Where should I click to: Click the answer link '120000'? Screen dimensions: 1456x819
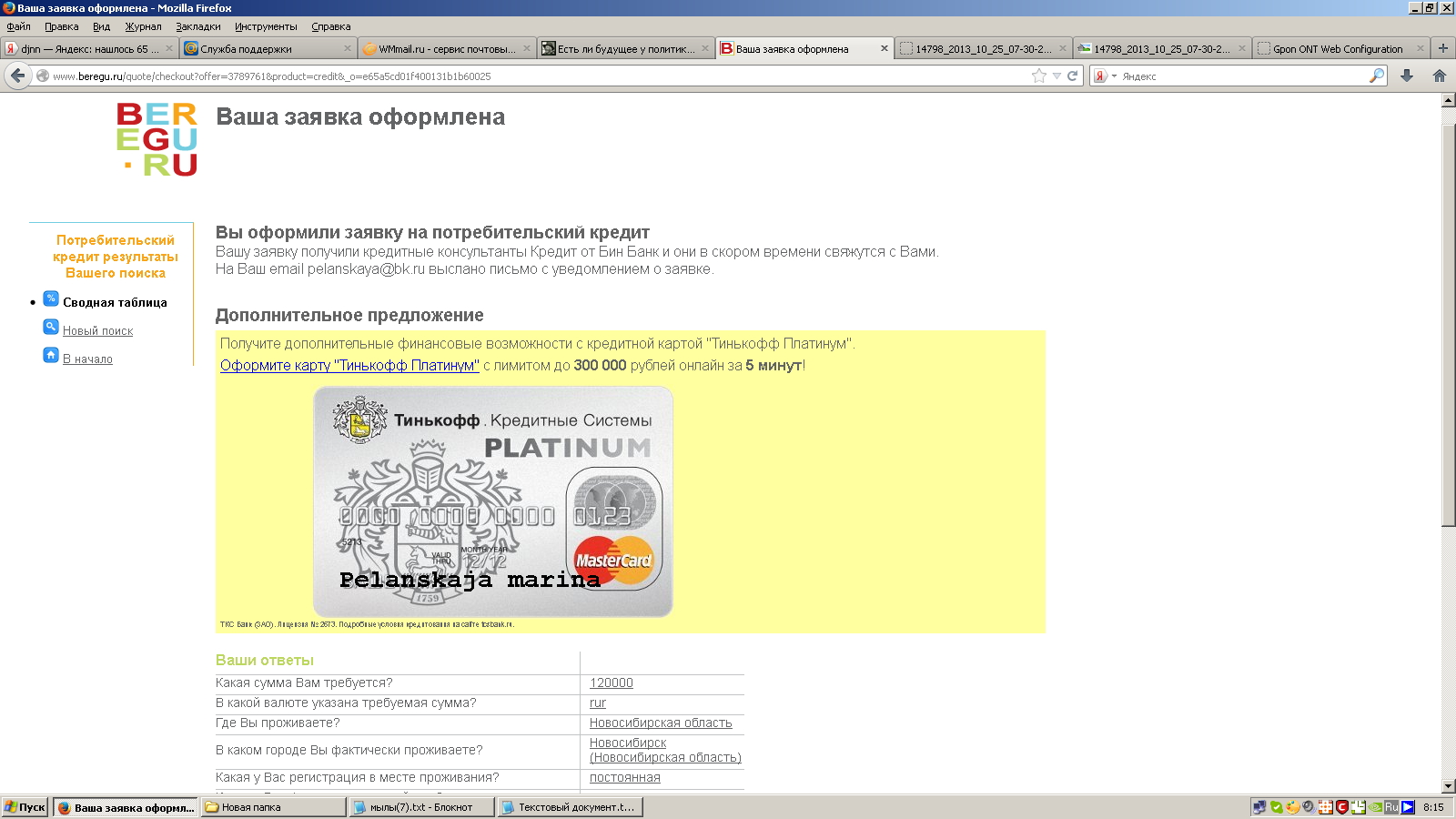(x=612, y=682)
